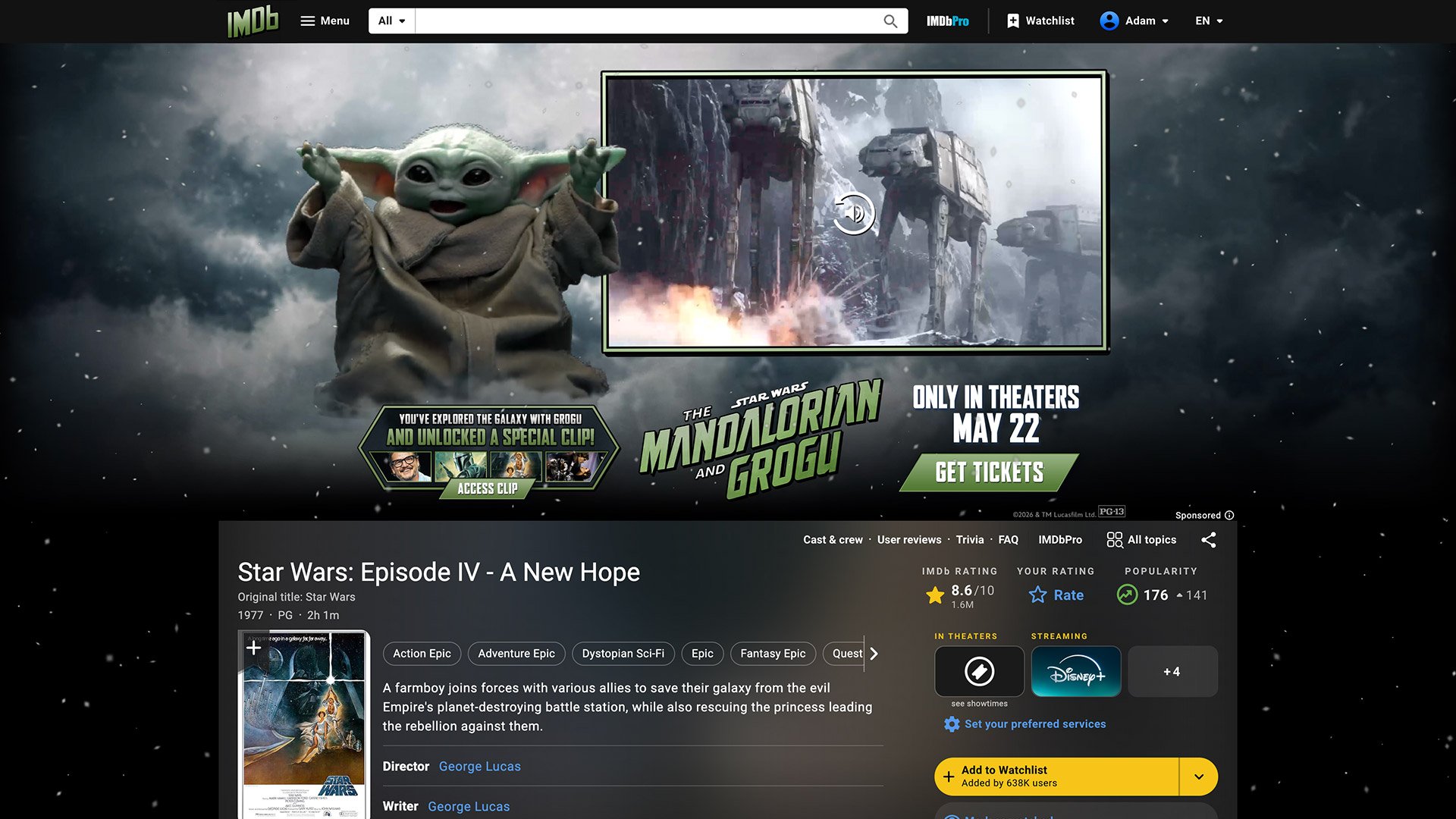Share this title using the share icon
The width and height of the screenshot is (1456, 819).
(x=1209, y=540)
